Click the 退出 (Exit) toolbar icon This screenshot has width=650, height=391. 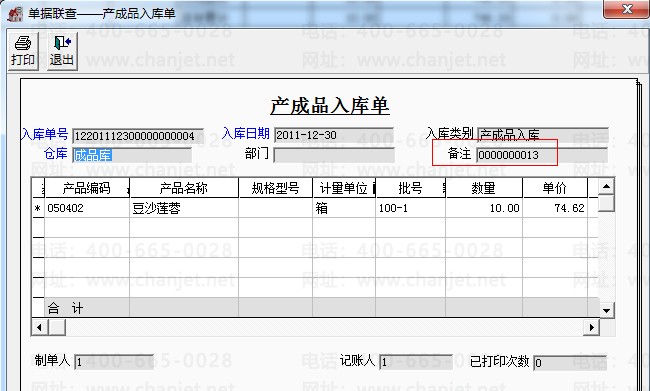pos(62,51)
